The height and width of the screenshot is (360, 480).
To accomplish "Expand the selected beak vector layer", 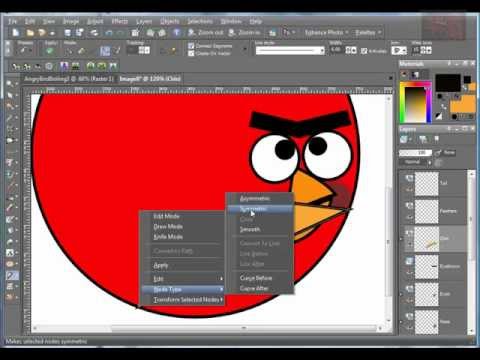I will pyautogui.click(x=402, y=239).
